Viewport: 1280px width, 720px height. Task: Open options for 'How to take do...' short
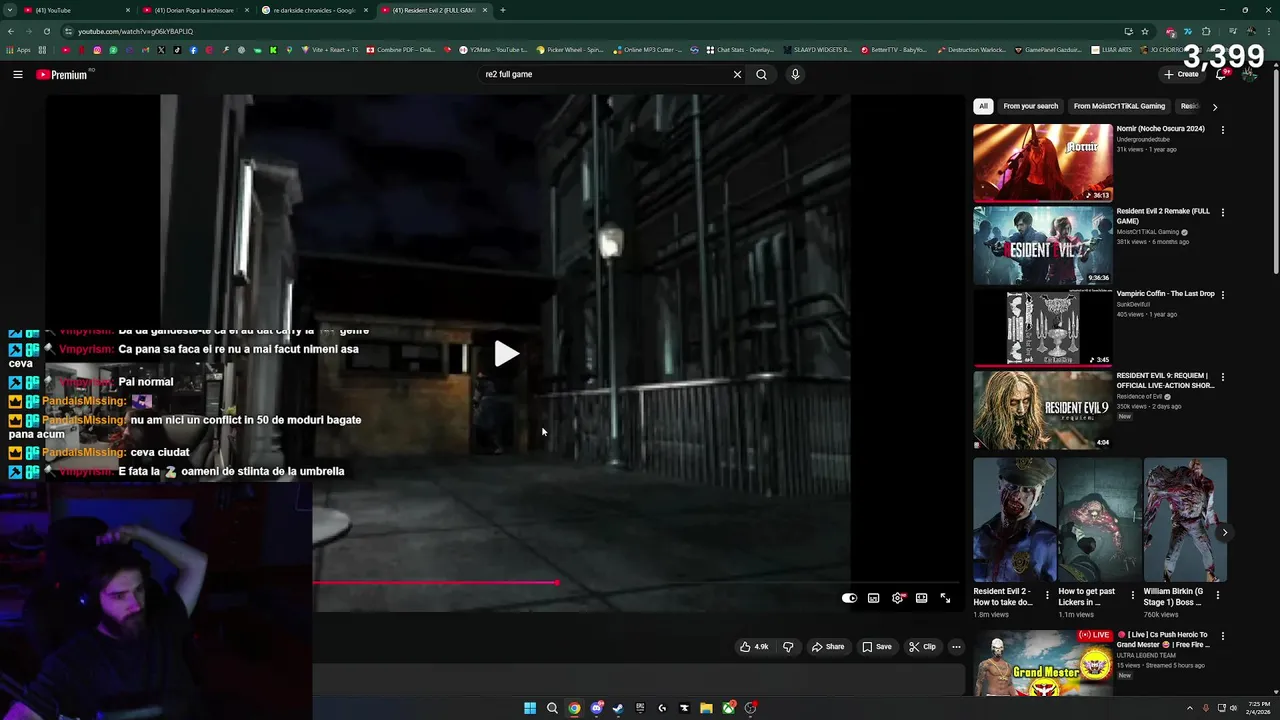point(1047,595)
